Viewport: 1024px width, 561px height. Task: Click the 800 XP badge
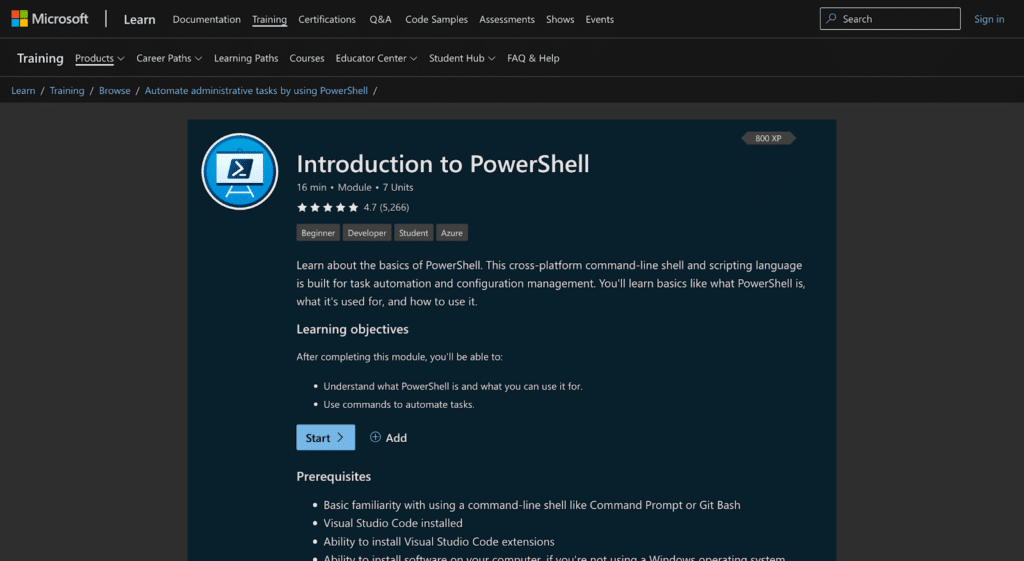coord(768,138)
